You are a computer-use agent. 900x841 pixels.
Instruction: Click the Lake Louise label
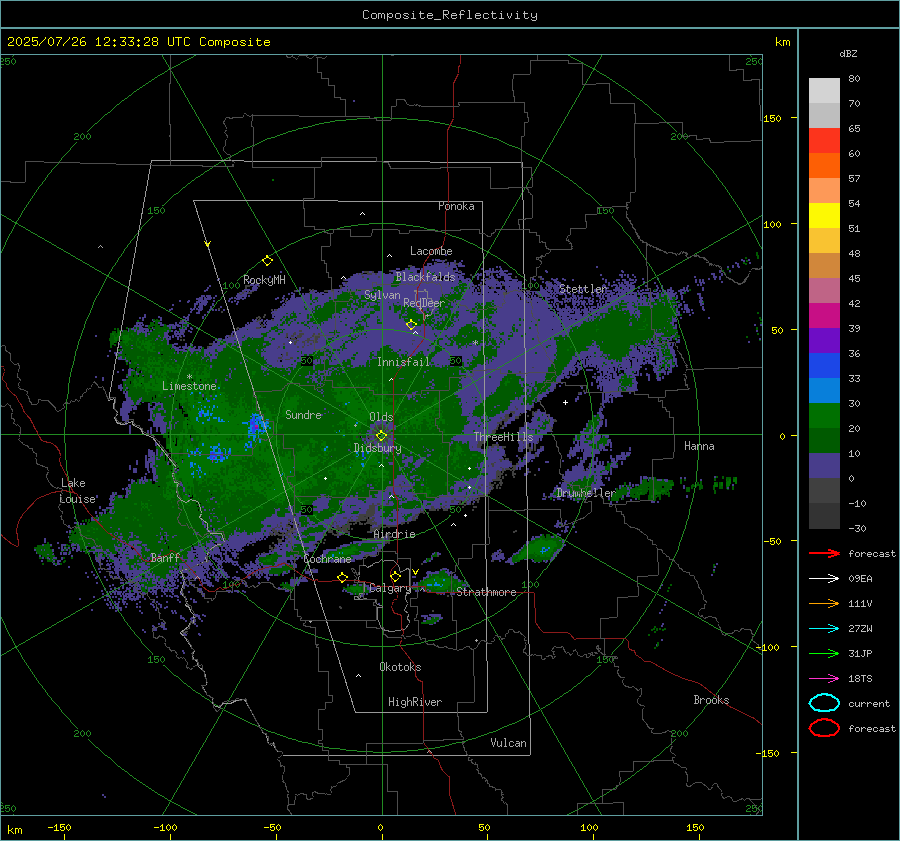(77, 491)
